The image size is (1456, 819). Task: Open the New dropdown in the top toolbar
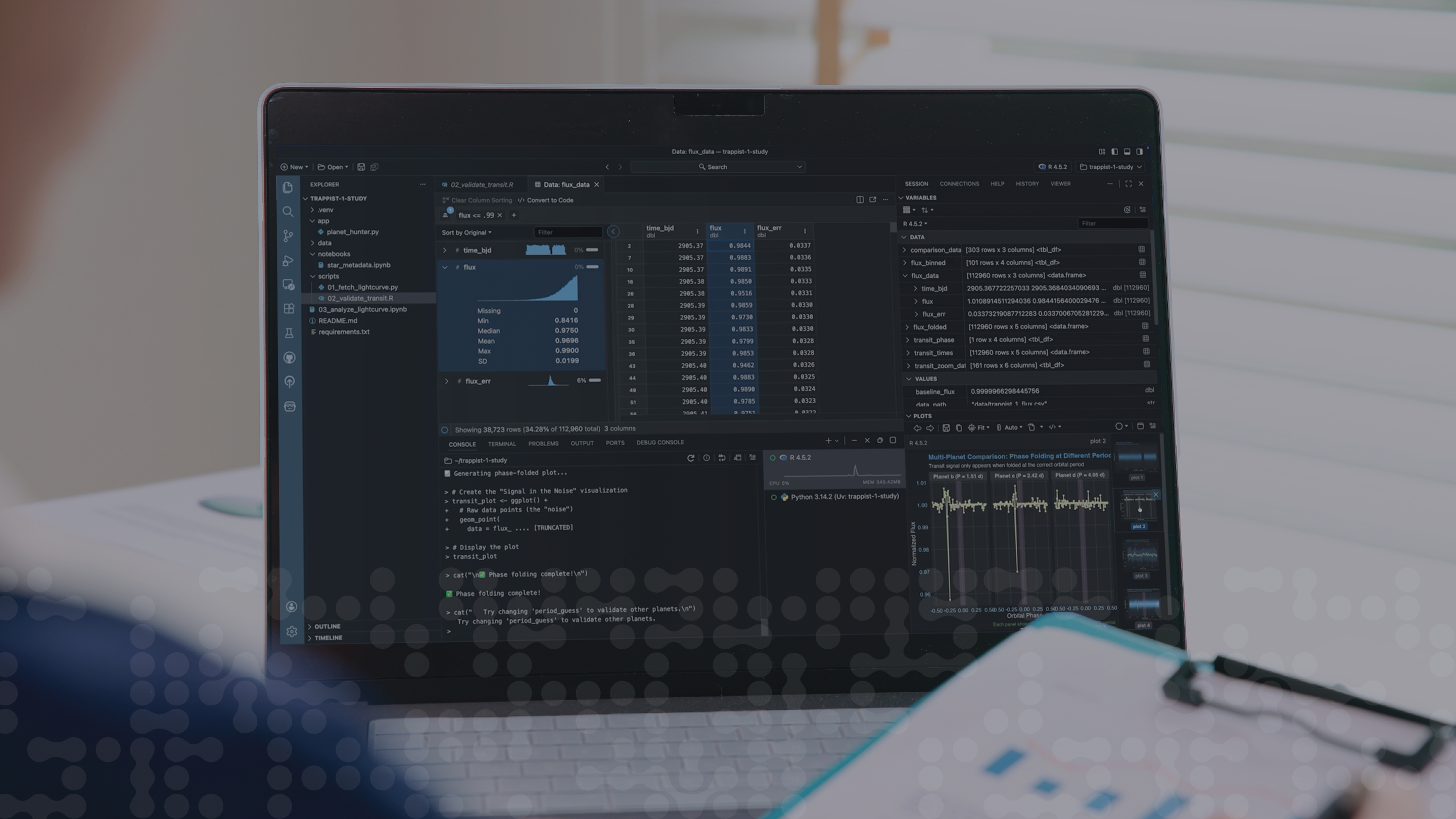click(295, 167)
